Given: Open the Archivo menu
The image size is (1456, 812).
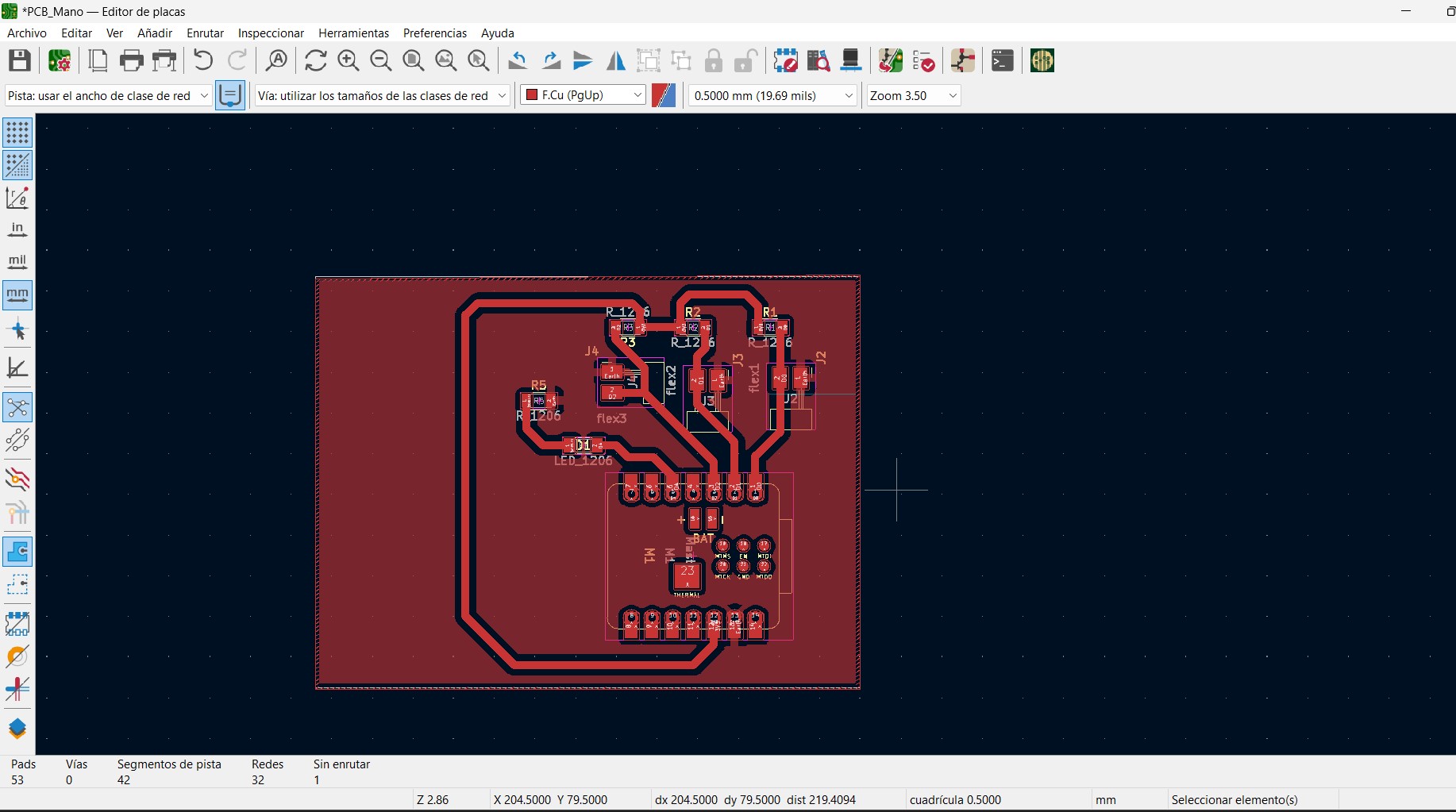Looking at the screenshot, I should click(27, 33).
